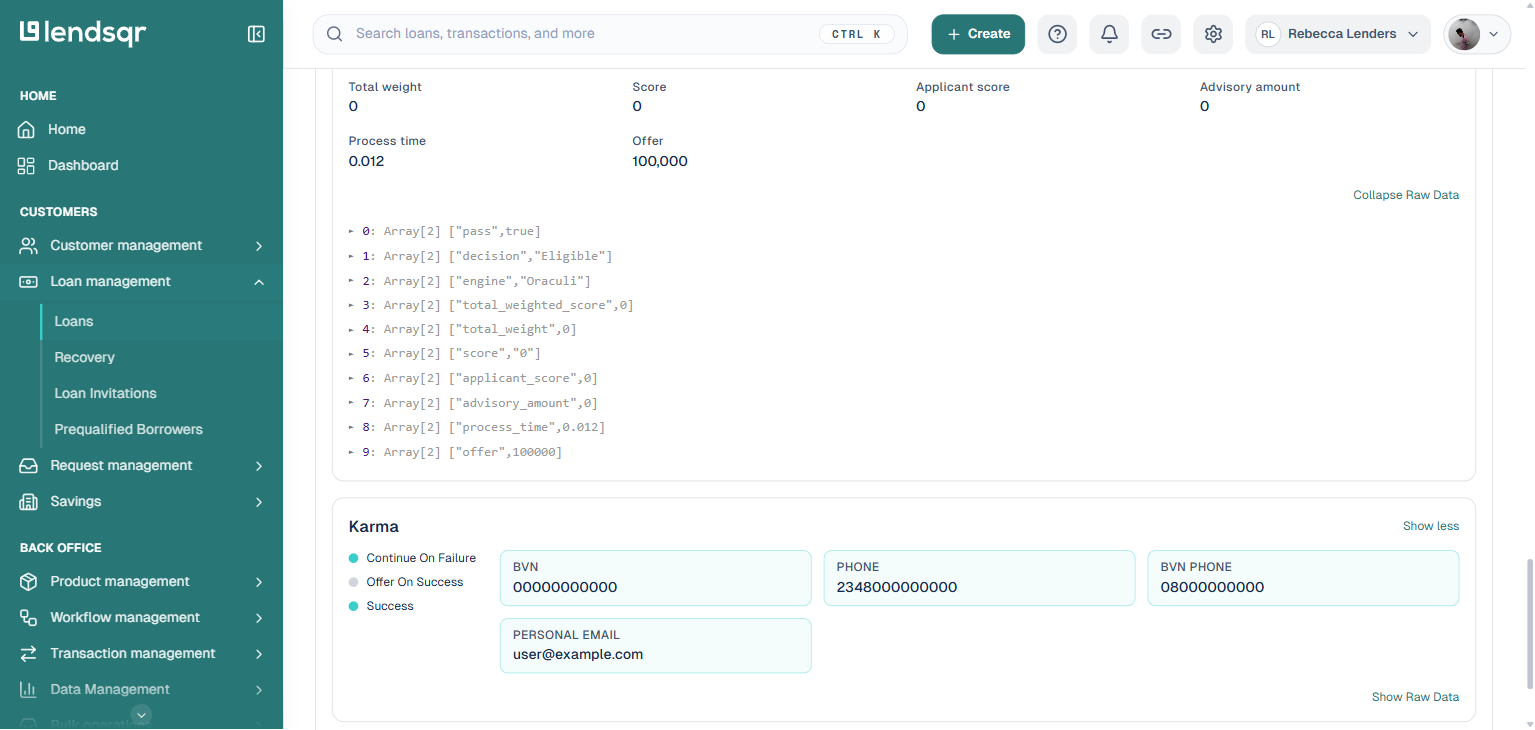Click the BVN value 00000000000
The image size is (1535, 730).
click(x=565, y=587)
